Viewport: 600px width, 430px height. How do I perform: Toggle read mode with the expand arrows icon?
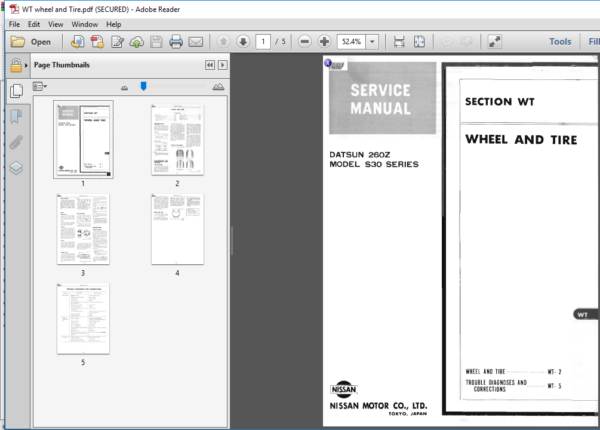[x=495, y=41]
